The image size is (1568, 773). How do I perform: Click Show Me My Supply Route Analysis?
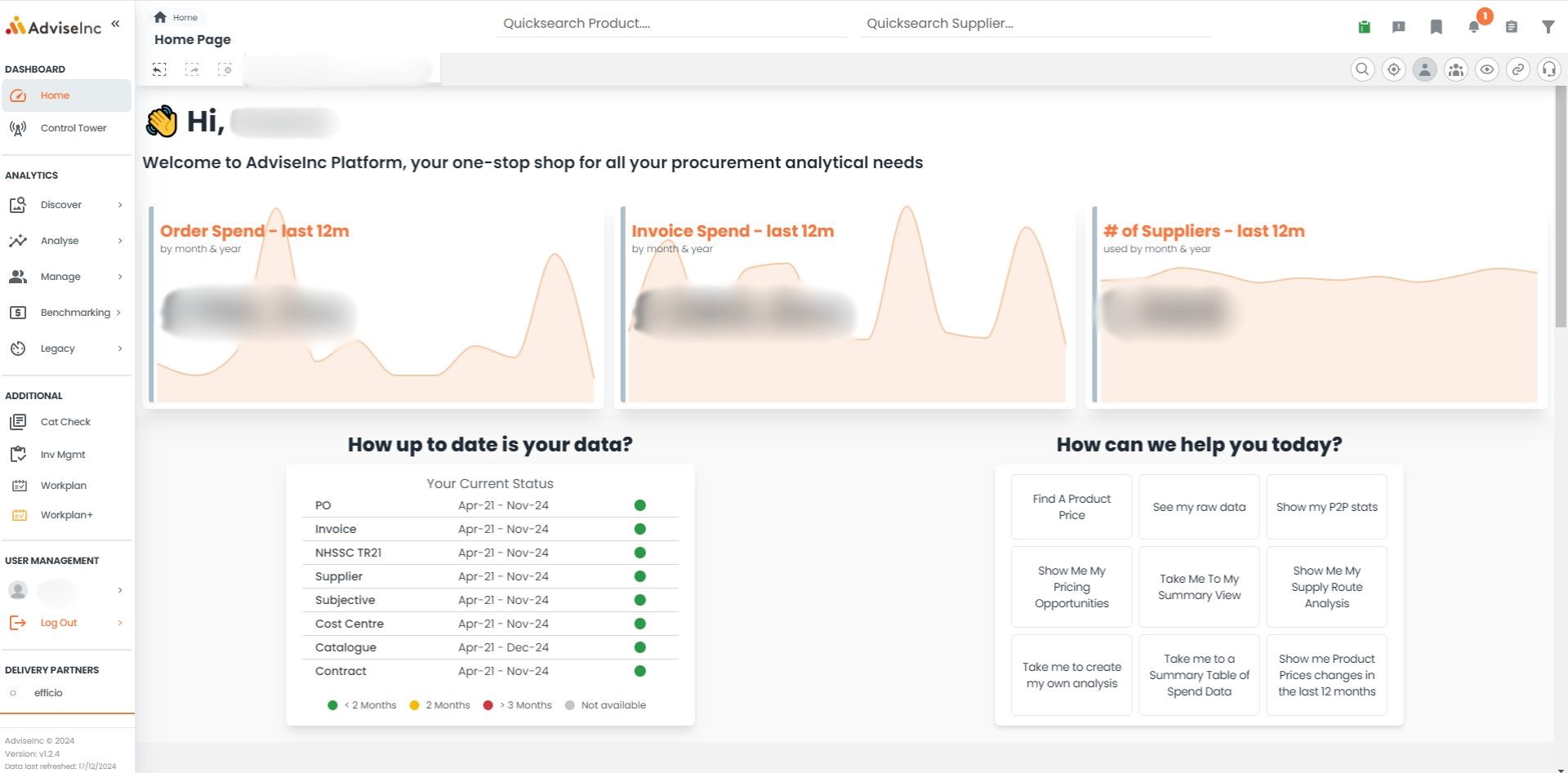tap(1326, 587)
